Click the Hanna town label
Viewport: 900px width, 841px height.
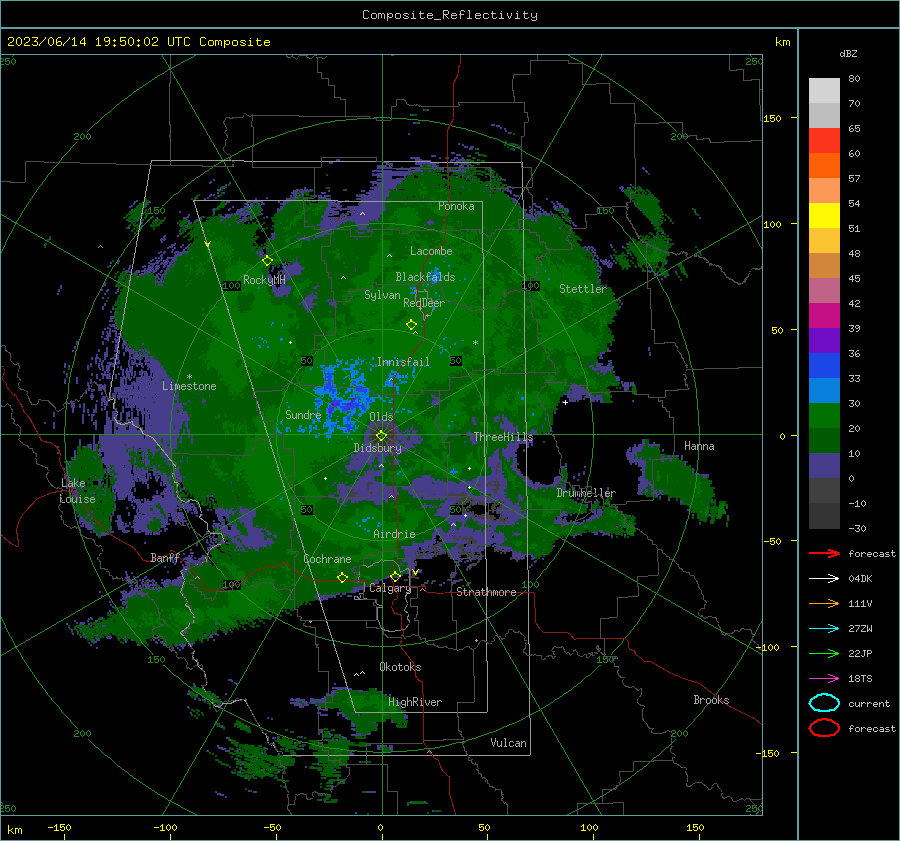699,446
